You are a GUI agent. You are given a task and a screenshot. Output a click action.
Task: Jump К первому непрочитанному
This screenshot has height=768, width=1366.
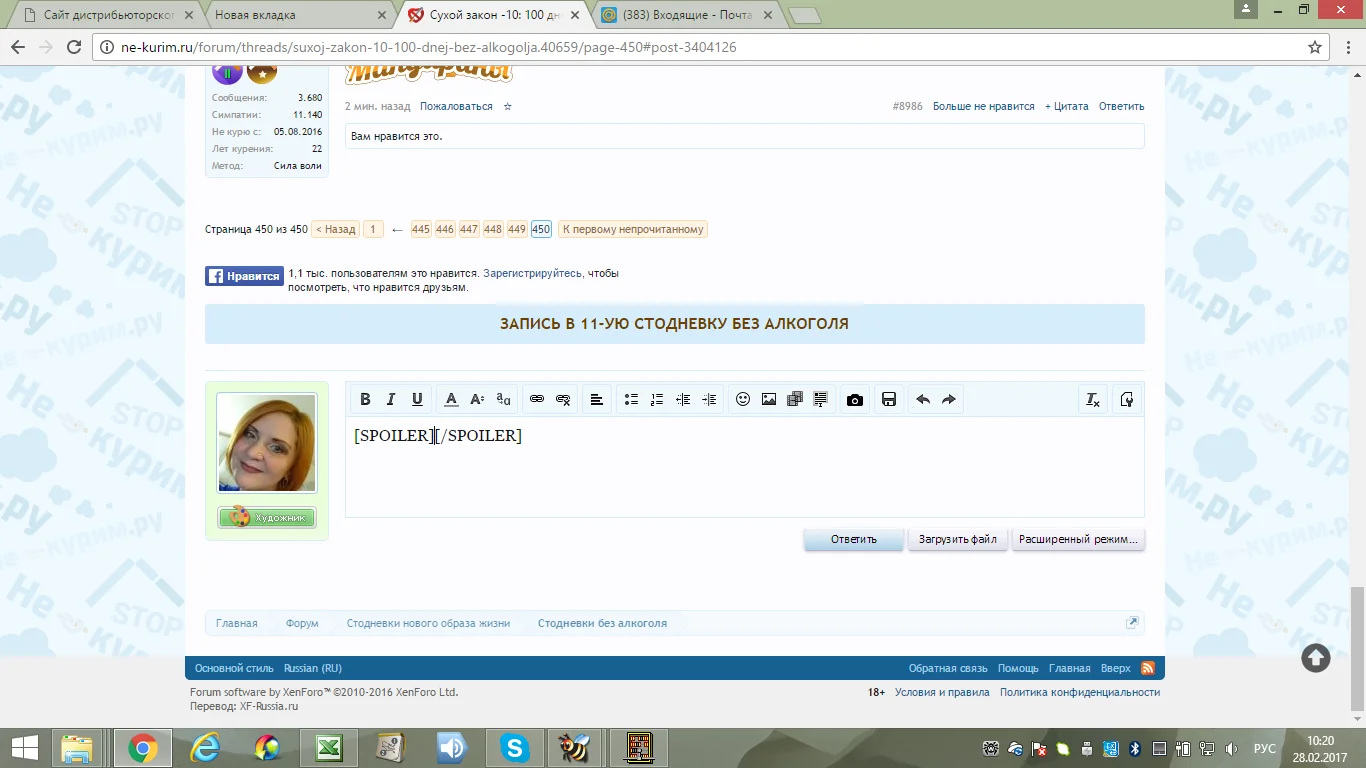633,229
